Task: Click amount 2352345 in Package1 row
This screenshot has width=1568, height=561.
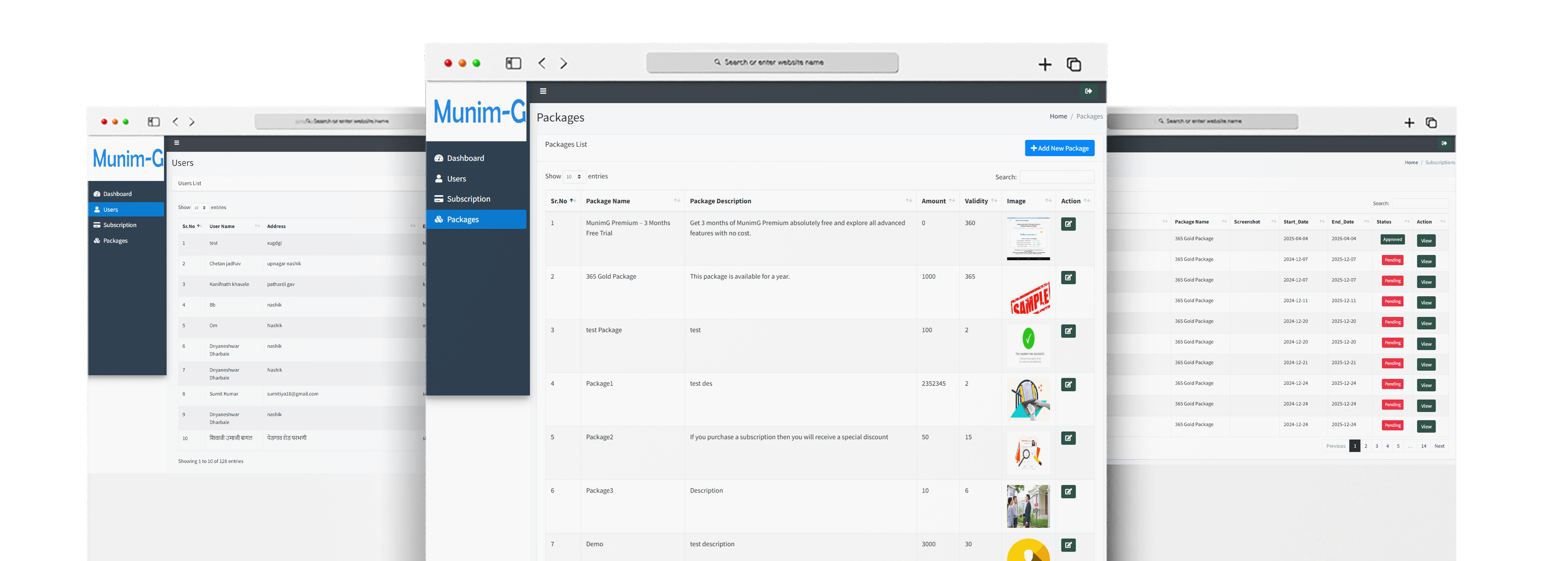Action: pyautogui.click(x=933, y=384)
